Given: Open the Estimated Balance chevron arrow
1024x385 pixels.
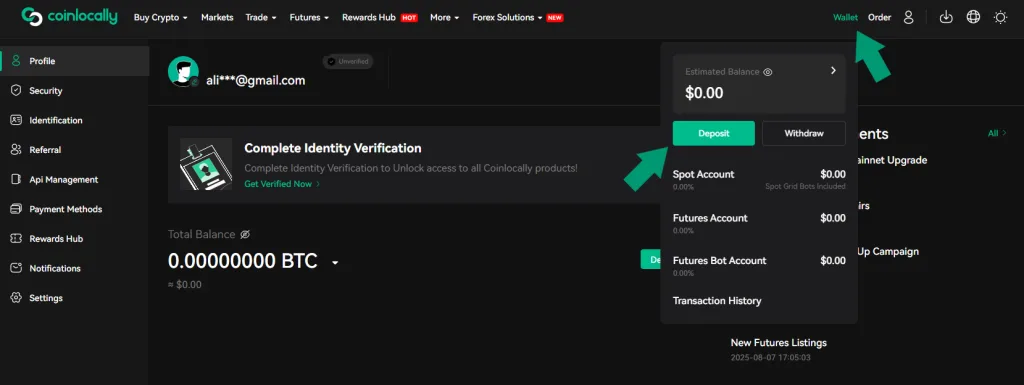Looking at the screenshot, I should pos(833,70).
